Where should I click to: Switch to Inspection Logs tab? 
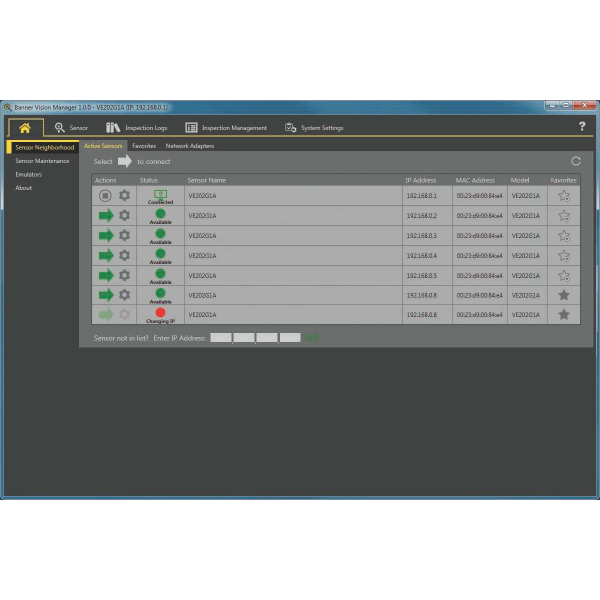pyautogui.click(x=137, y=128)
